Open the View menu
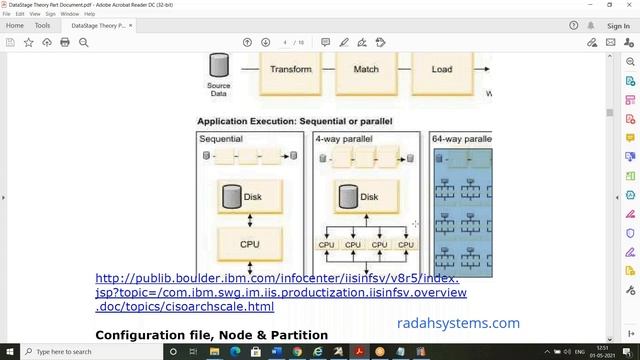Viewport: 640px width, 360px height. (35, 14)
